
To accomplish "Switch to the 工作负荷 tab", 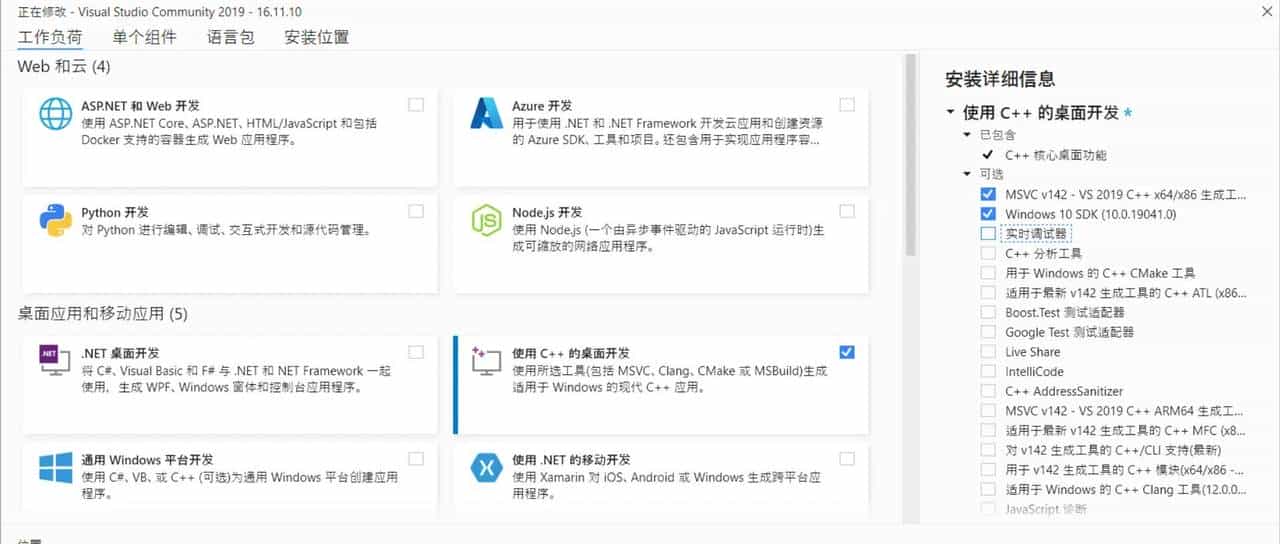I will point(50,37).
